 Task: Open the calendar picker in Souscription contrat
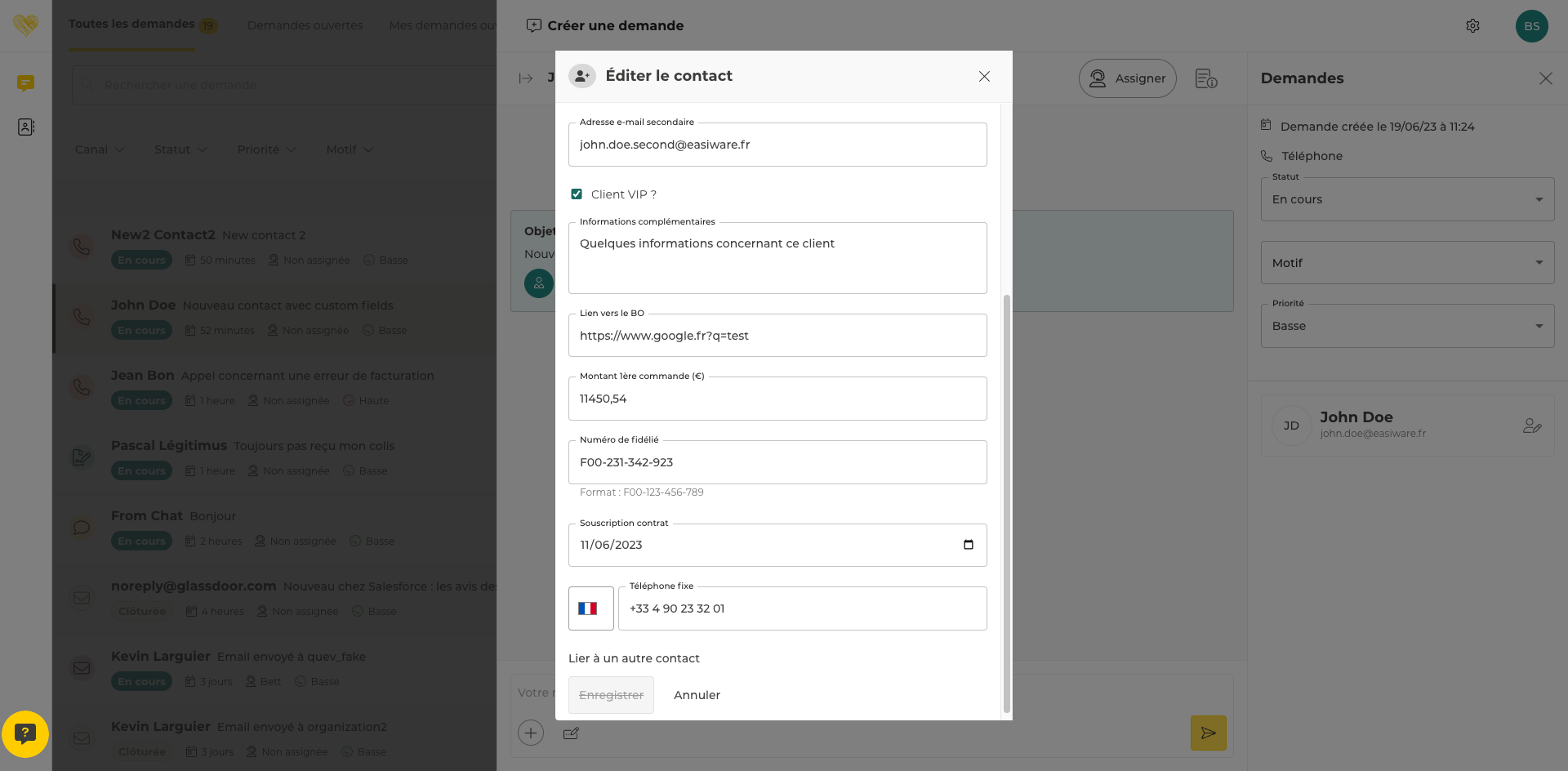pyautogui.click(x=969, y=545)
